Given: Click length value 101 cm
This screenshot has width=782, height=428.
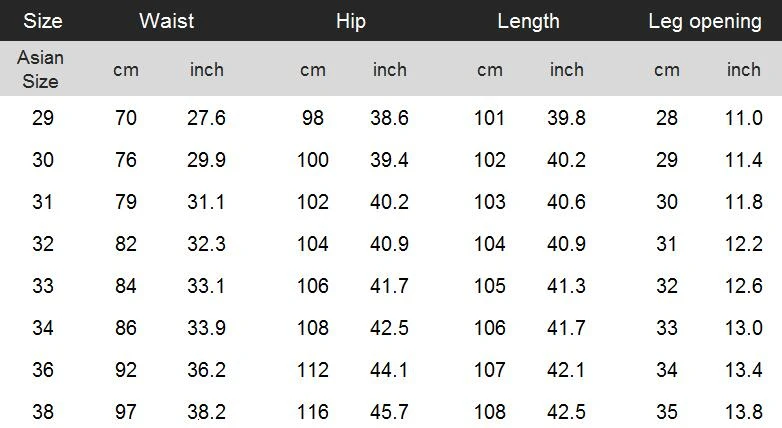Looking at the screenshot, I should 489,118.
